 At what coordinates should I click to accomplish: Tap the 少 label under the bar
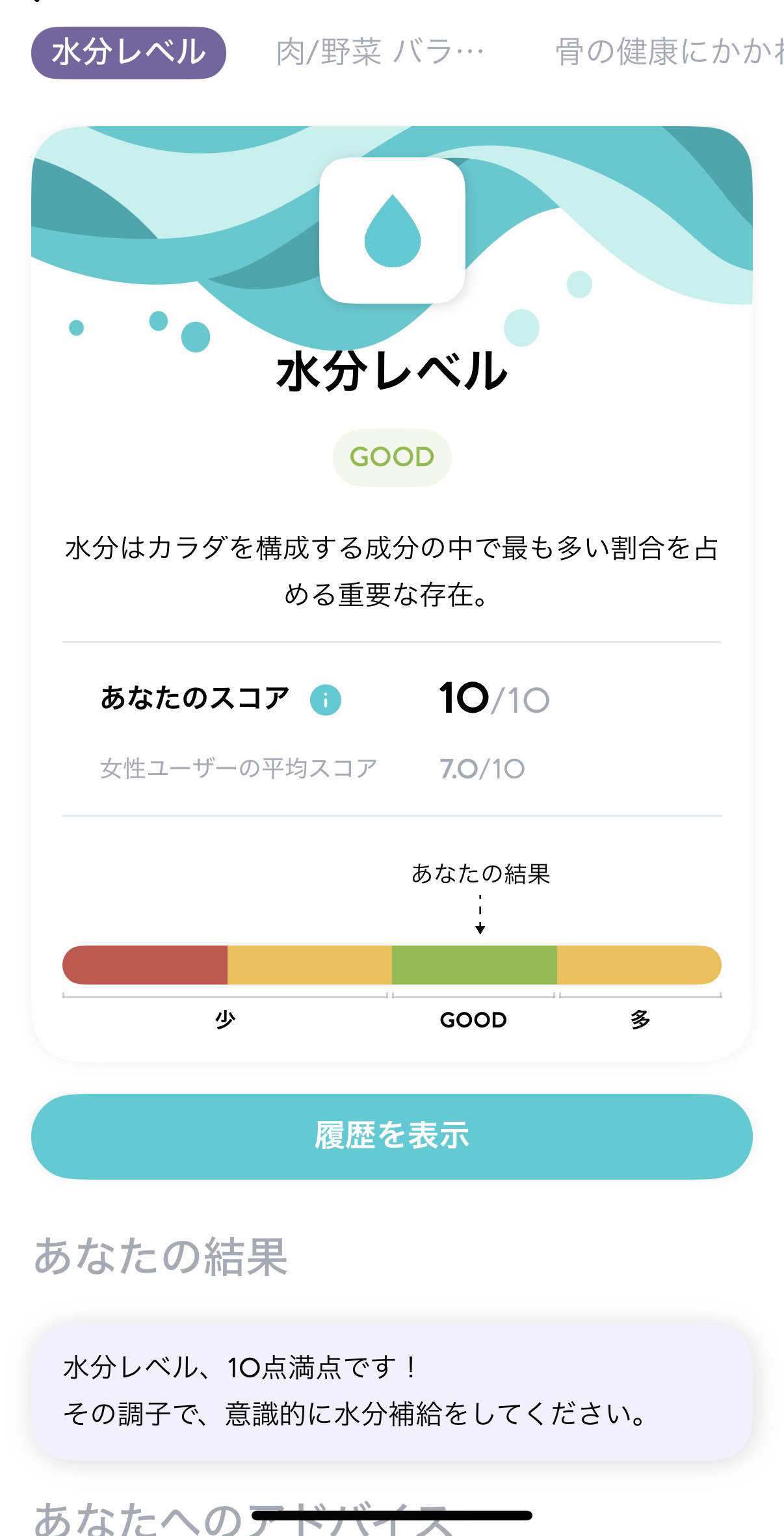coord(225,1020)
